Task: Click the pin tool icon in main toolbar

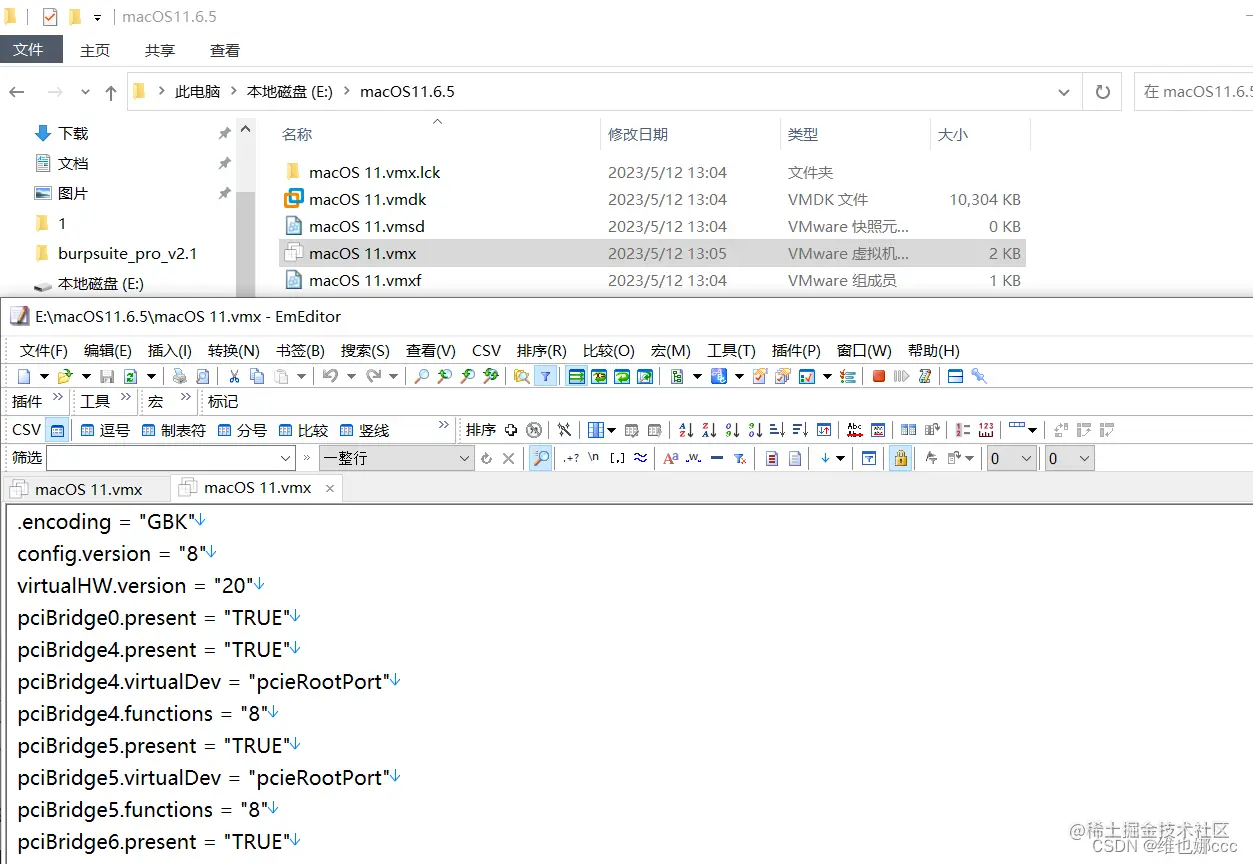Action: (979, 376)
